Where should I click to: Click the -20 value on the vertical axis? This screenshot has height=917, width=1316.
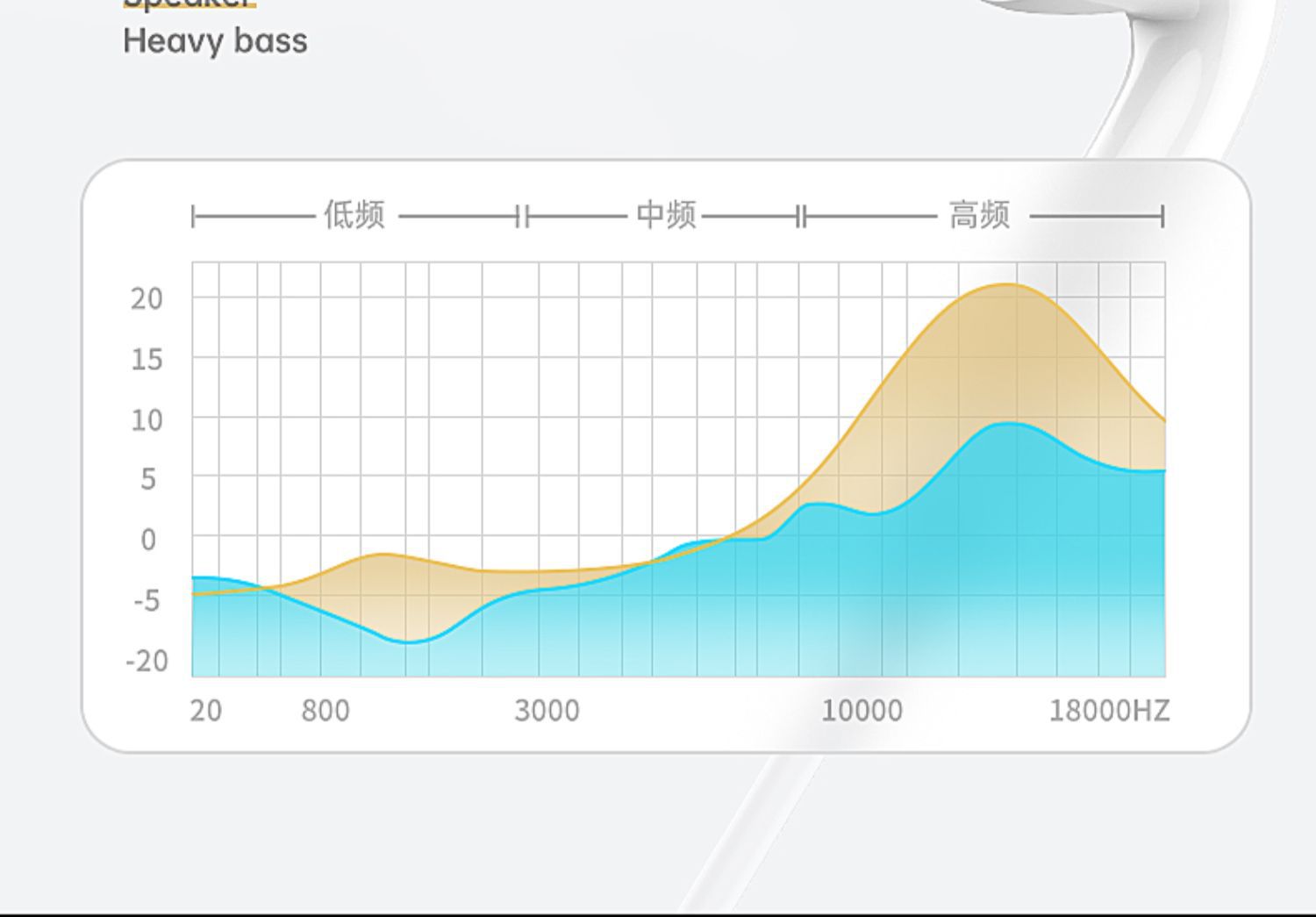[x=147, y=661]
